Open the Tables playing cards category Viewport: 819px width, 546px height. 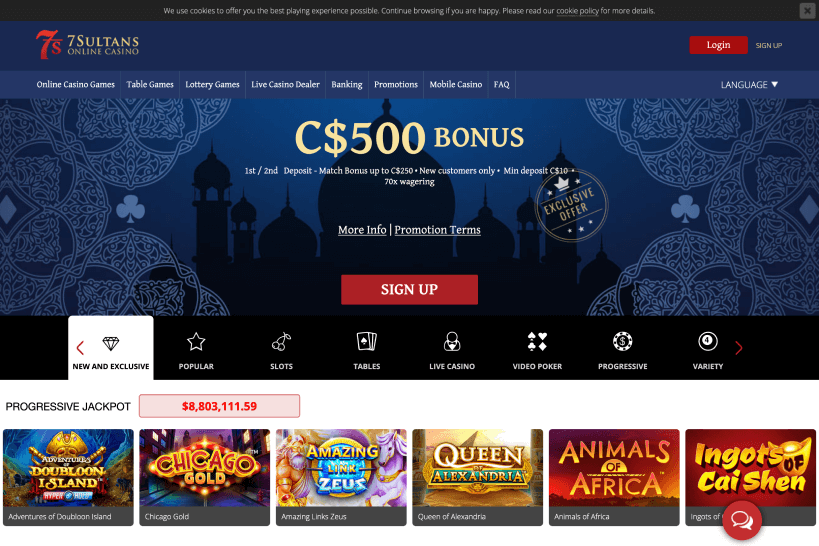pyautogui.click(x=367, y=348)
